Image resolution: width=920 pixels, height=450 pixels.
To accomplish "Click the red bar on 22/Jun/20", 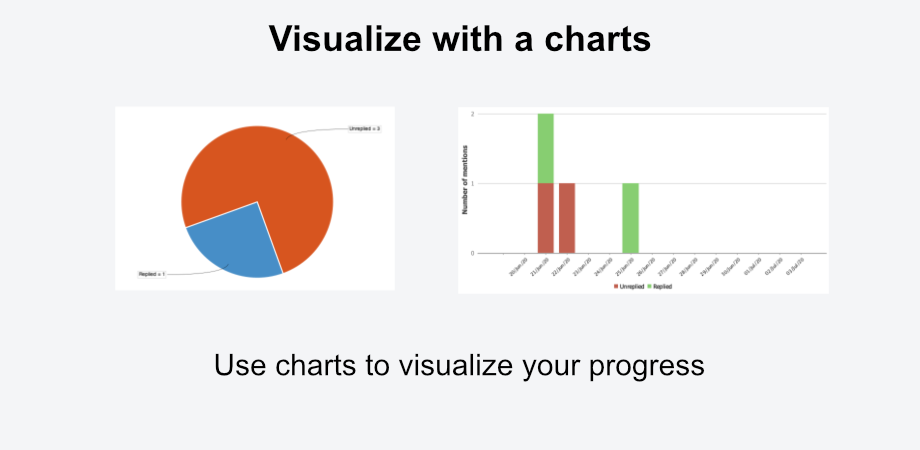I will tap(567, 218).
